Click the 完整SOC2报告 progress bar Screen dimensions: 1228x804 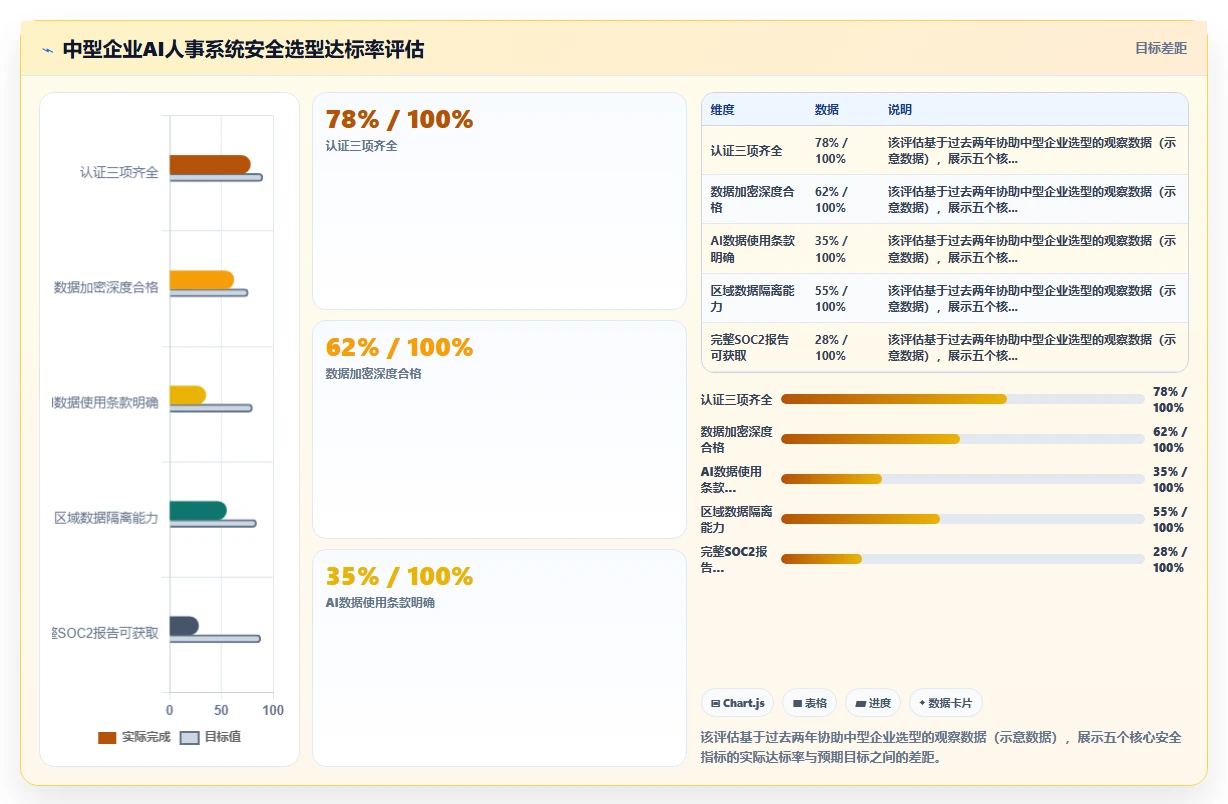(962, 559)
